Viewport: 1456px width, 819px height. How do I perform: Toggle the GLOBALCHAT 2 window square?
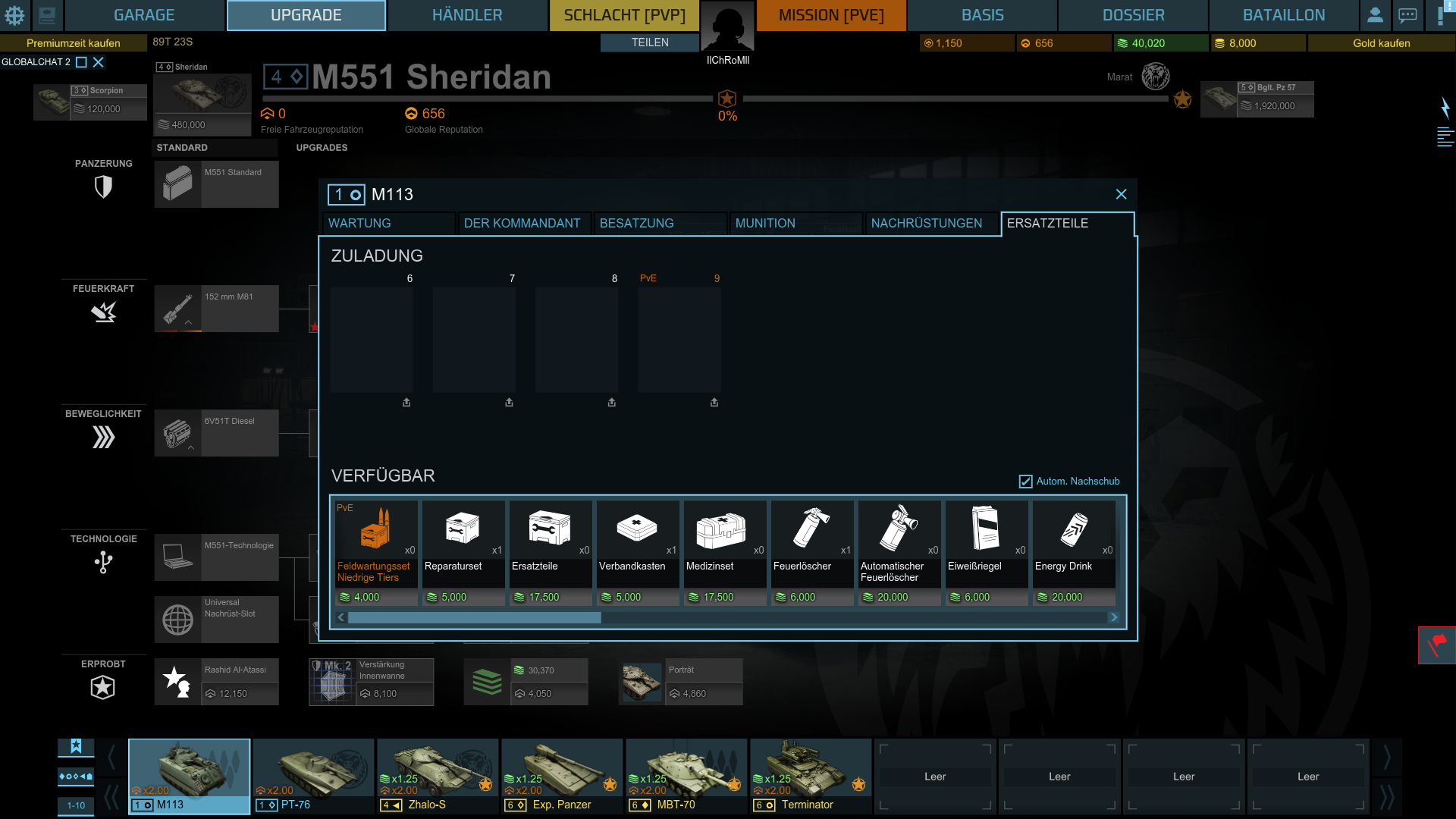tap(82, 62)
